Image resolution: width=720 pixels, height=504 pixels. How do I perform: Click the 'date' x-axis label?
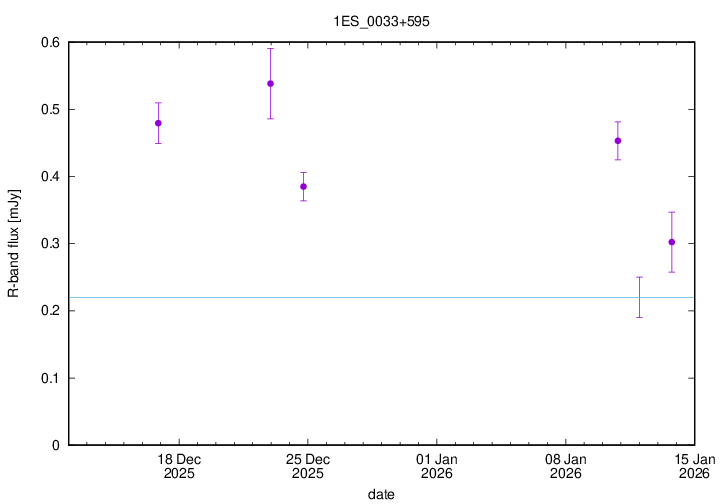coord(381,494)
